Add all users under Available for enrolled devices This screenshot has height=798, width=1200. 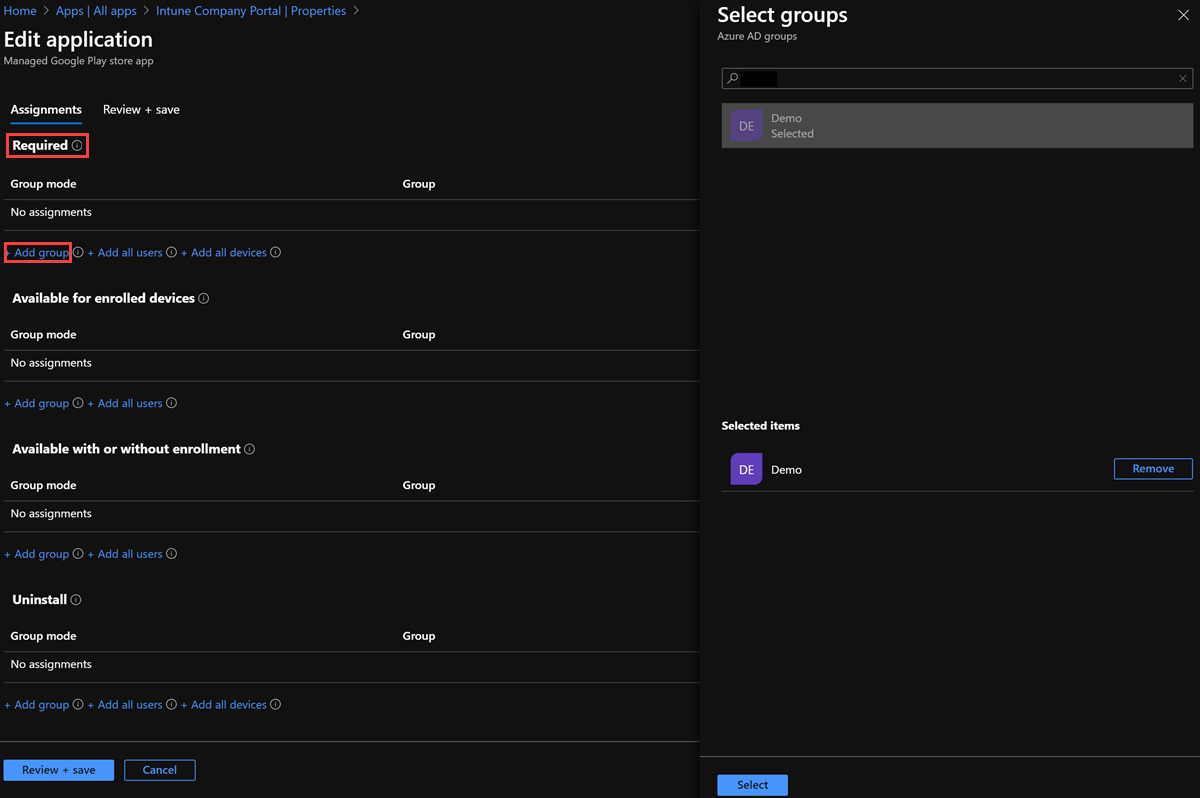click(125, 404)
